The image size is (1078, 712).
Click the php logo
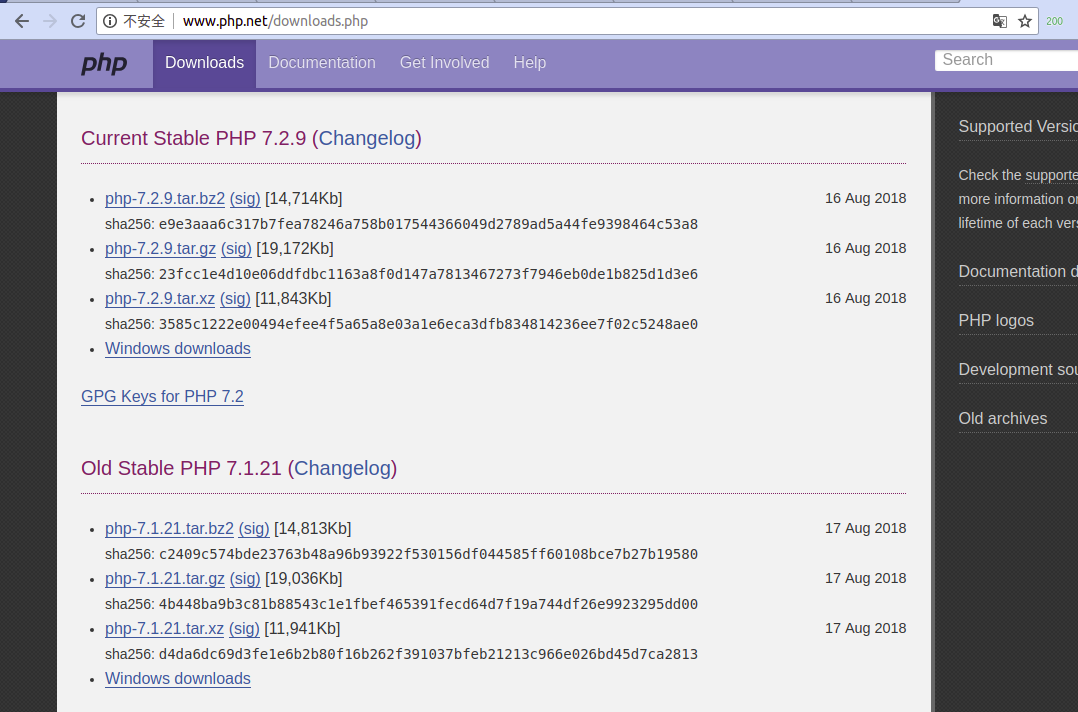(x=104, y=63)
